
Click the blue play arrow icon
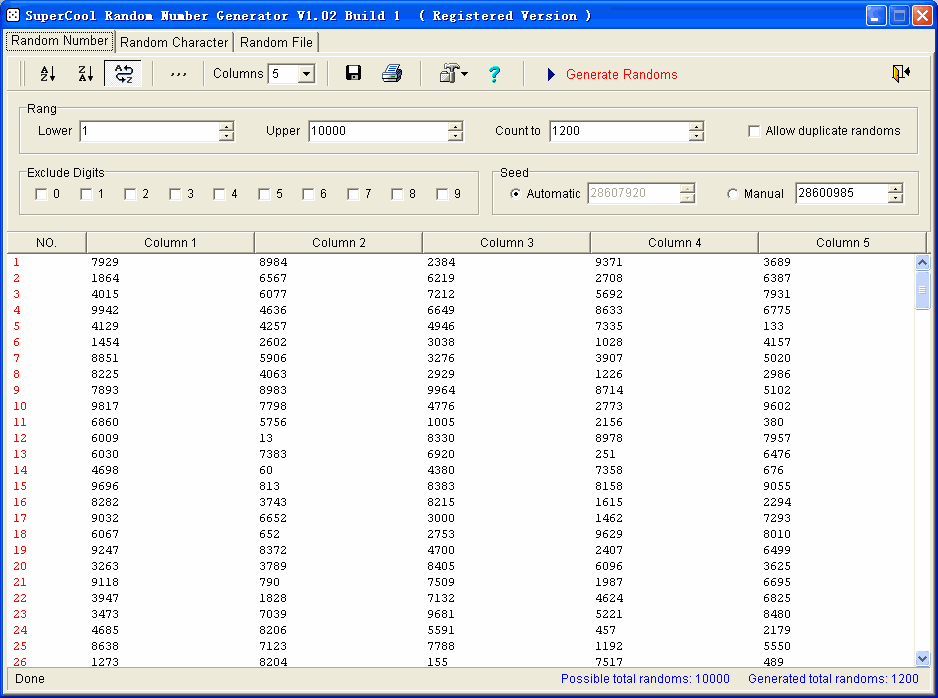pyautogui.click(x=551, y=74)
